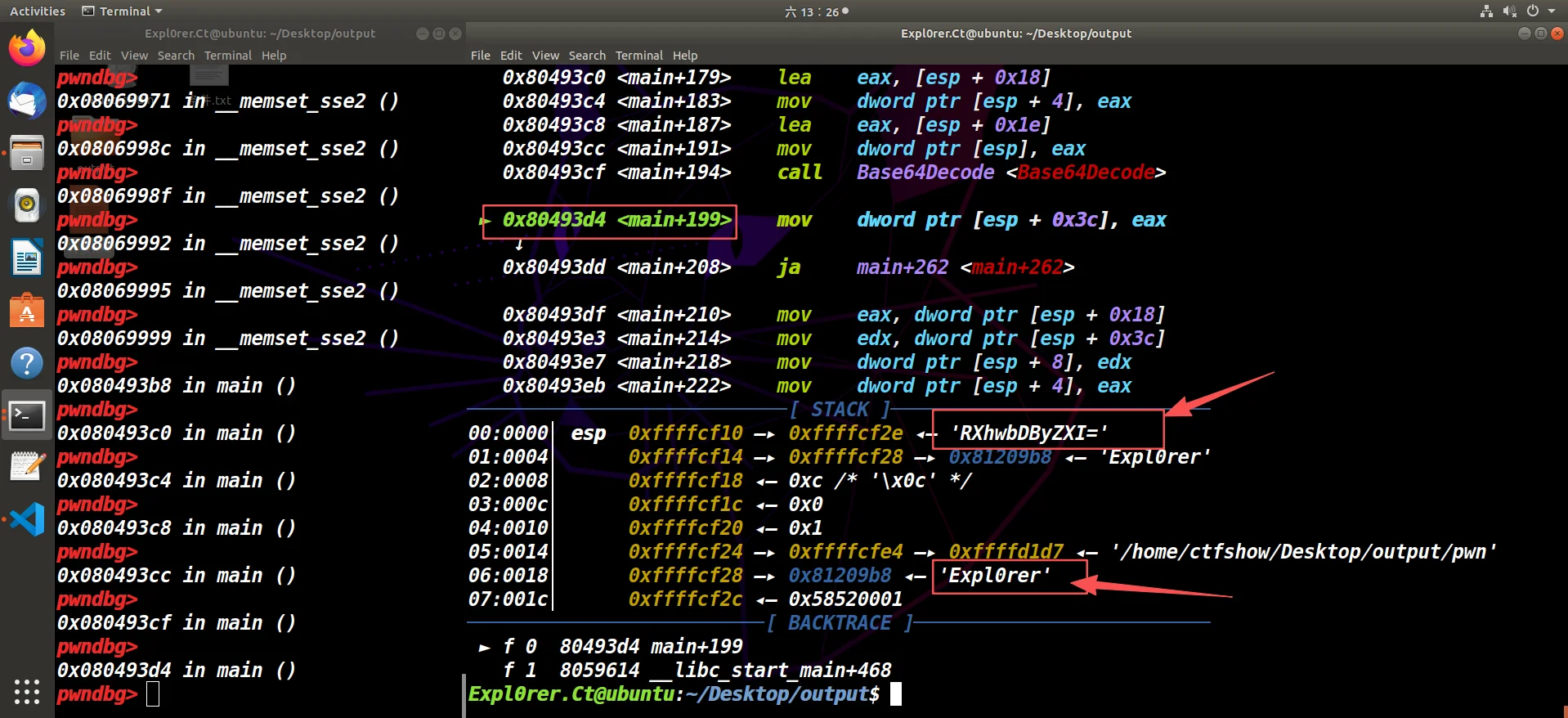This screenshot has height=718, width=1568.
Task: Launch LibreOffice Writer from the dock
Action: pyautogui.click(x=27, y=258)
